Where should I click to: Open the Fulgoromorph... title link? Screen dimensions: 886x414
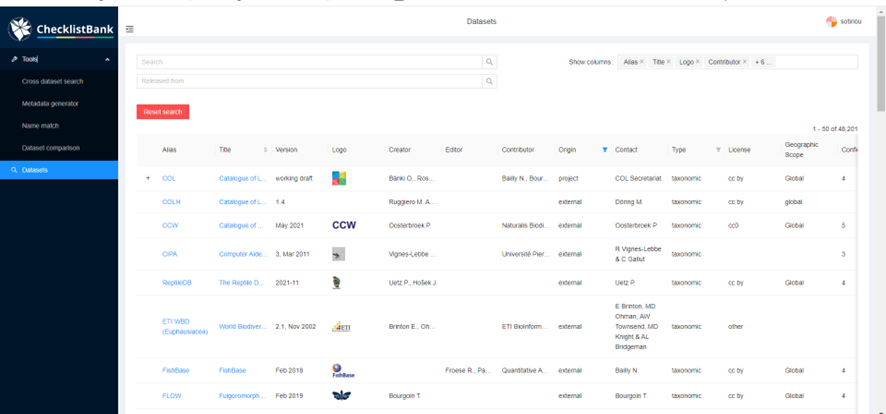coord(242,396)
